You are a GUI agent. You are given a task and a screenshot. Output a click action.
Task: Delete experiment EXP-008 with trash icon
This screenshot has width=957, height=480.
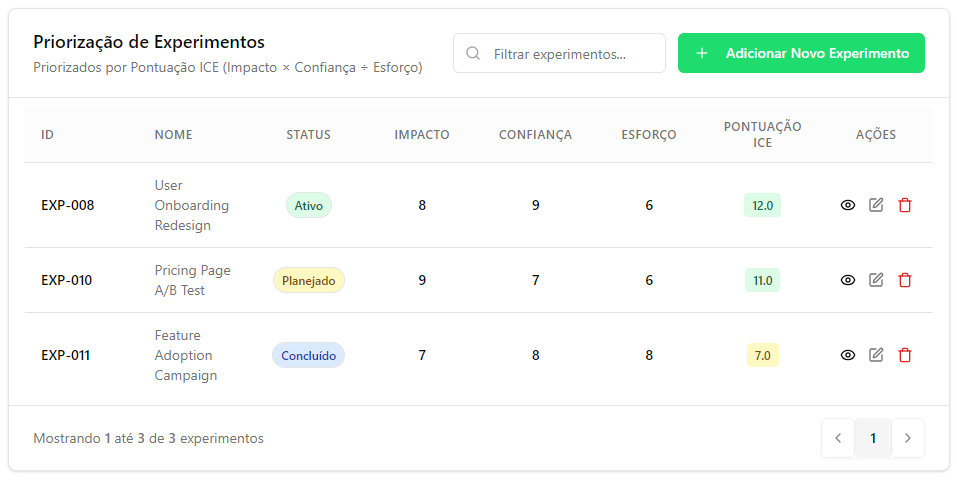pos(905,205)
